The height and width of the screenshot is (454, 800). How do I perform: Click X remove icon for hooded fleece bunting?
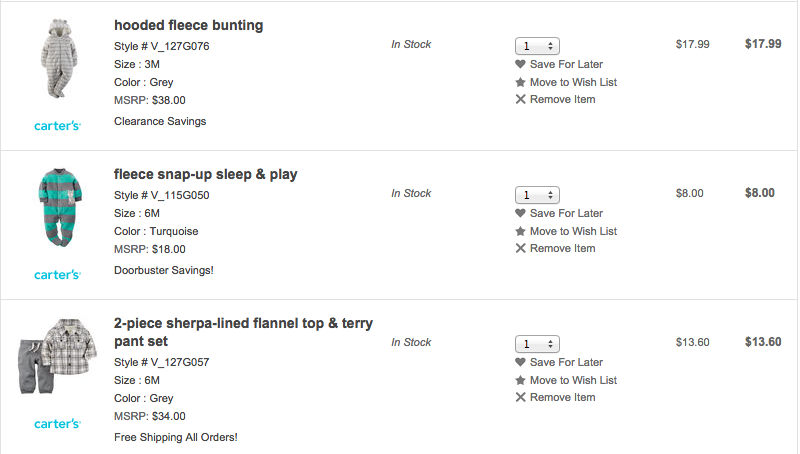pyautogui.click(x=520, y=99)
